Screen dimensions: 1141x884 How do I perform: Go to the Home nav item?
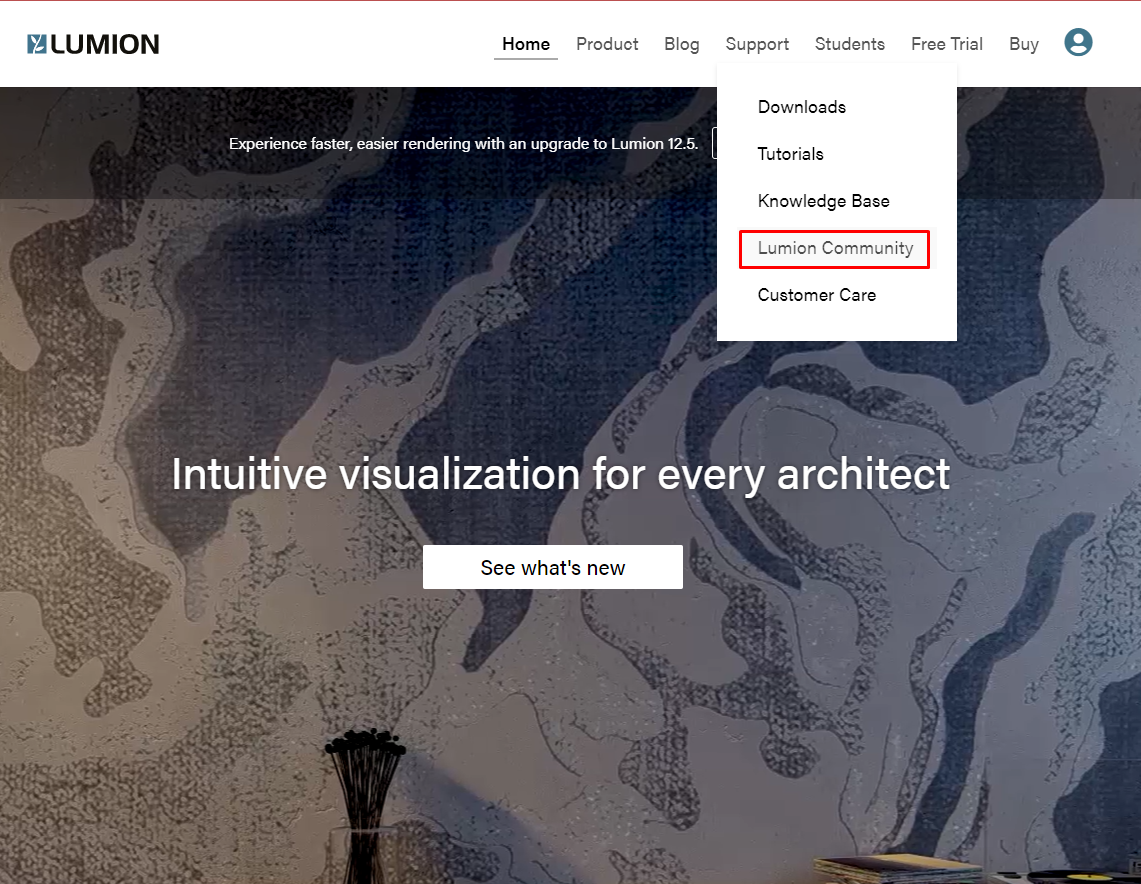(x=525, y=44)
